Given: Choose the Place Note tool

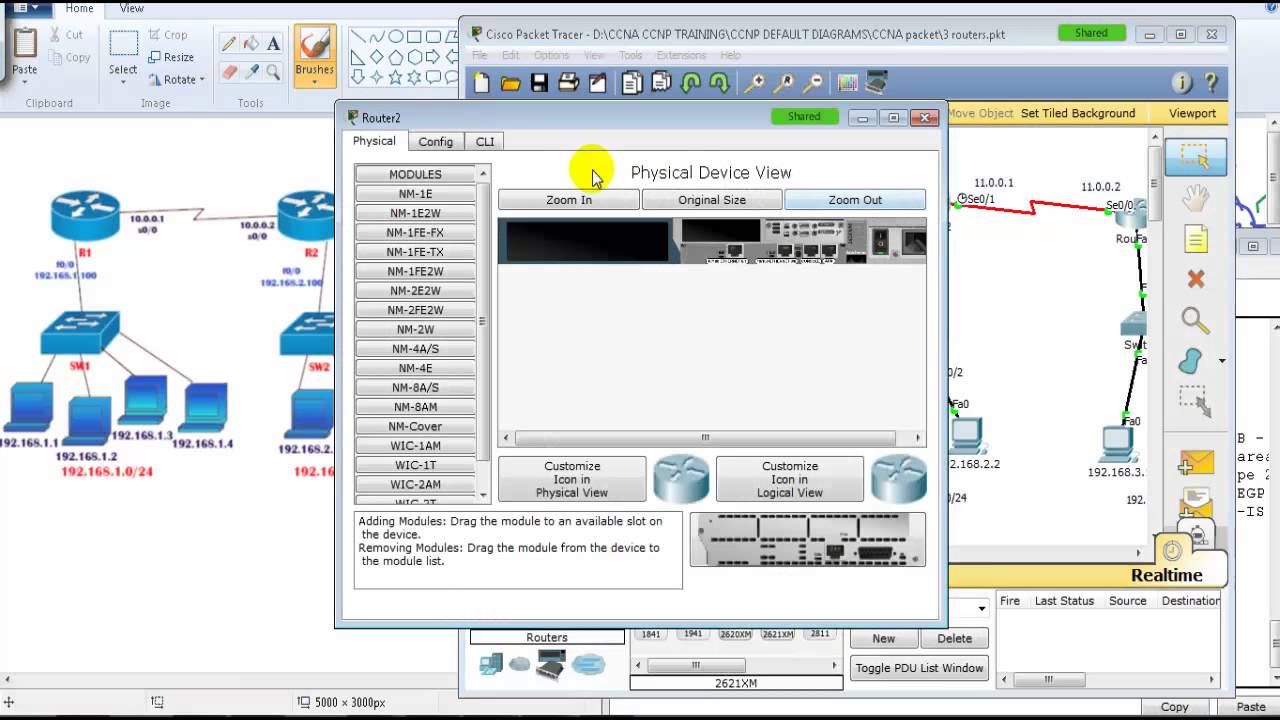Looking at the screenshot, I should pyautogui.click(x=1195, y=239).
